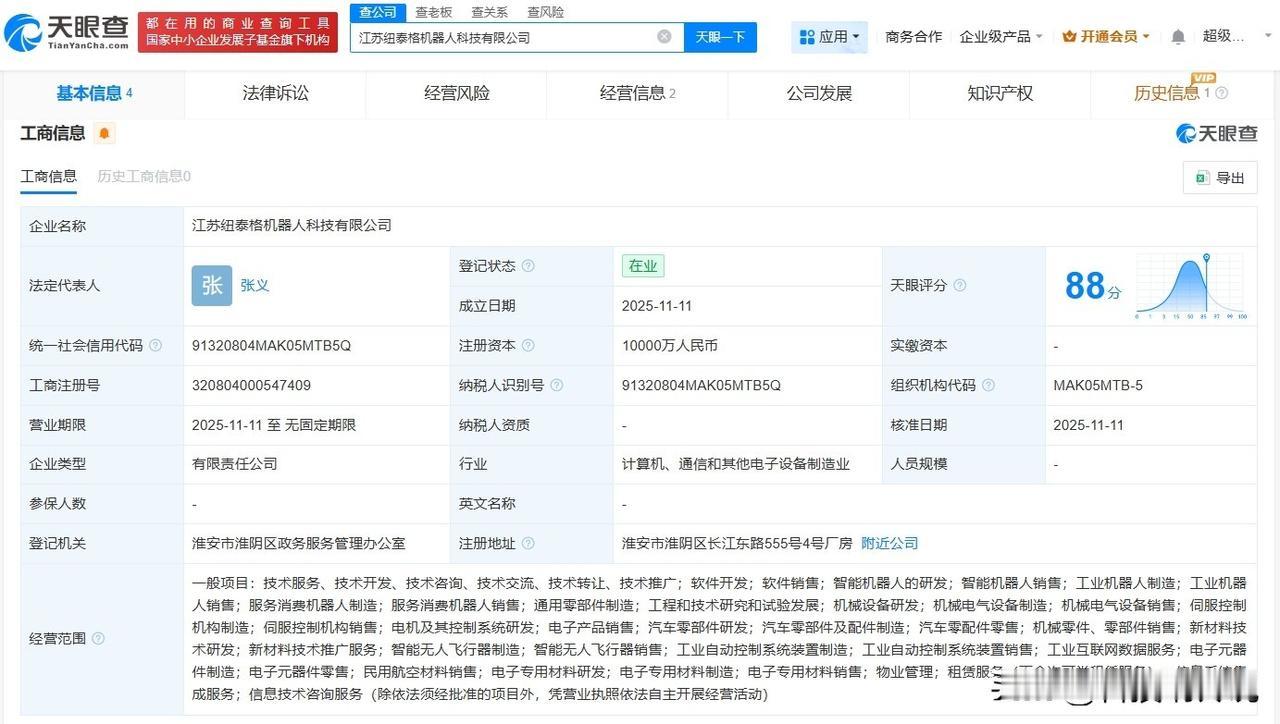
Task: Click the 天眼评分 distribution chart
Action: pyautogui.click(x=1191, y=286)
